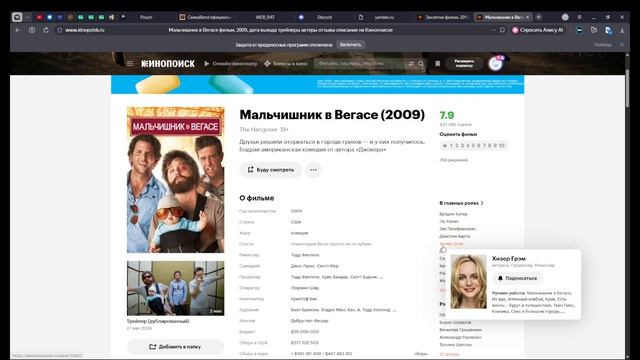Bookmark this page icon in address bar
The height and width of the screenshot is (360, 640).
point(502,30)
